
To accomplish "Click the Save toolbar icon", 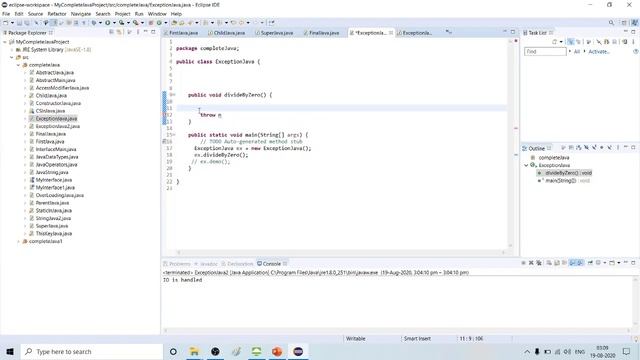I will point(19,23).
